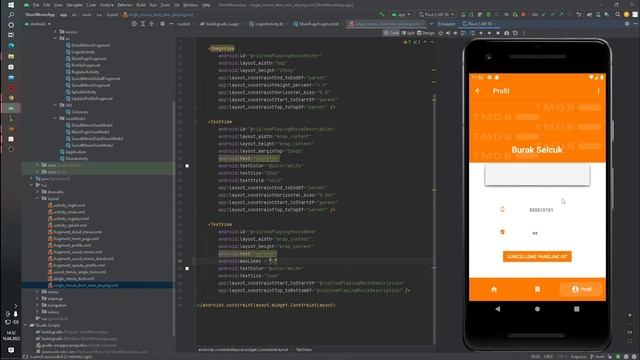This screenshot has height=360, width=640.
Task: Open the Pixel 2 API 30 device dropdown
Action: point(436,14)
